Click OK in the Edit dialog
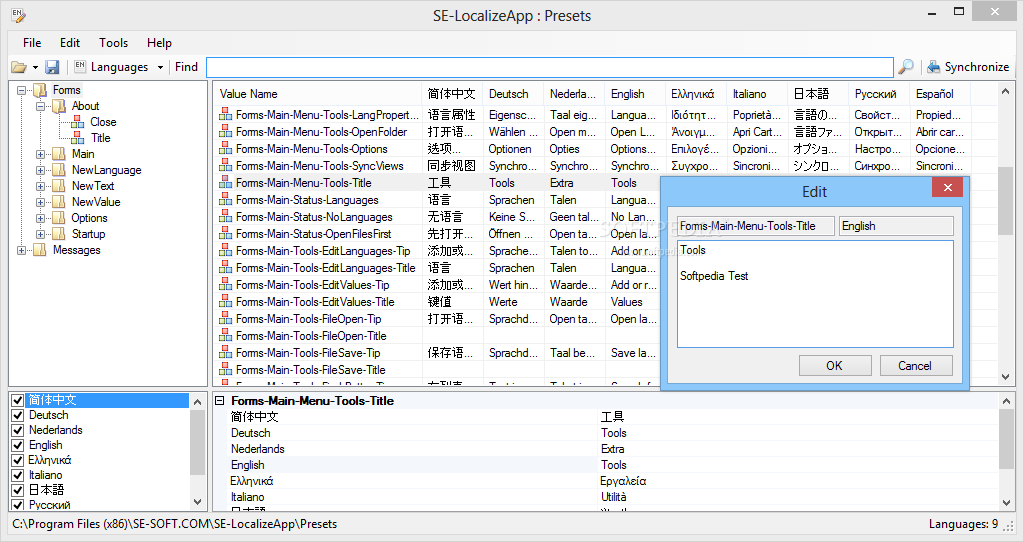This screenshot has height=542, width=1024. point(835,366)
